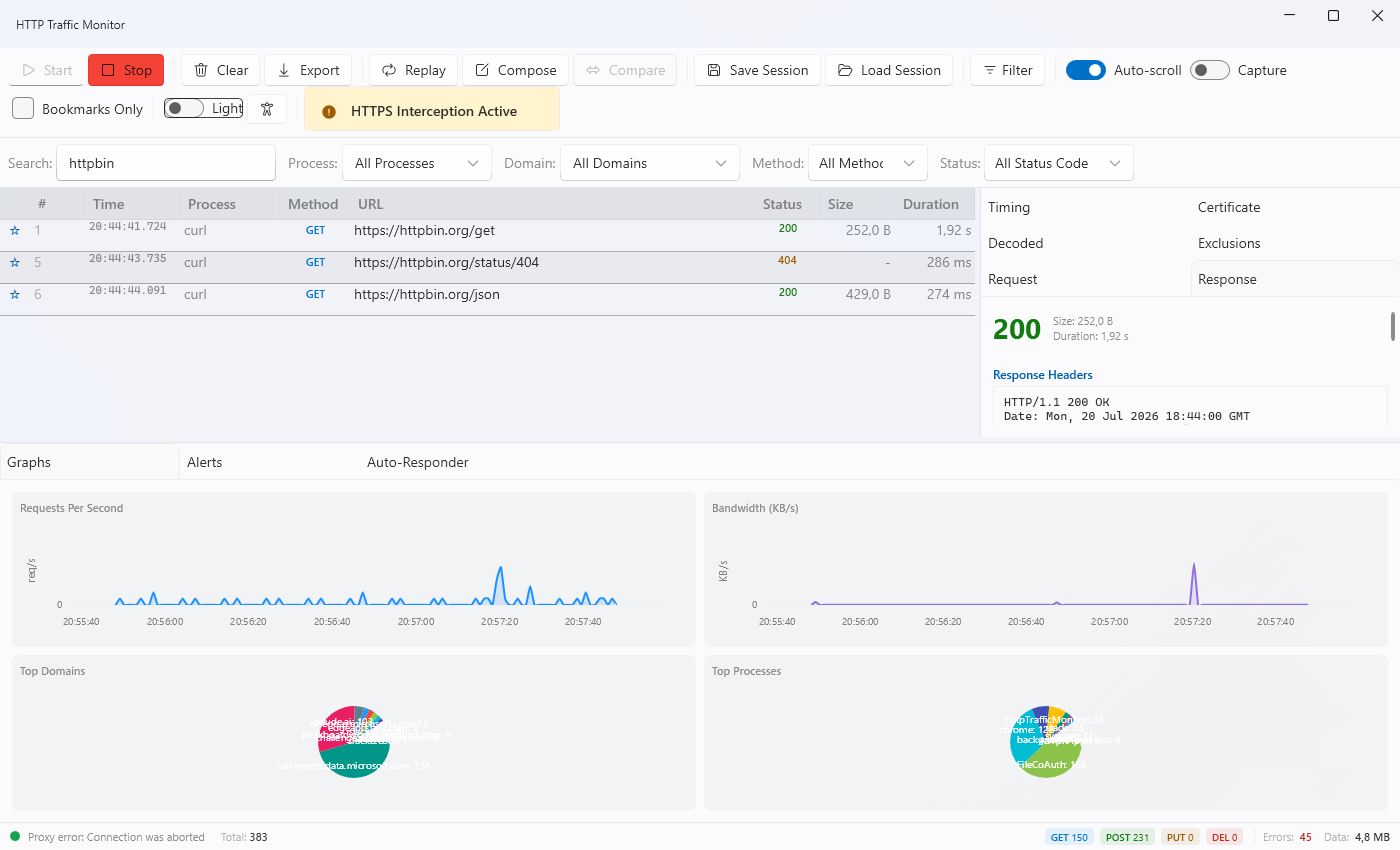Check the Bookmarks Only checkbox
1400x850 pixels.
[x=23, y=109]
